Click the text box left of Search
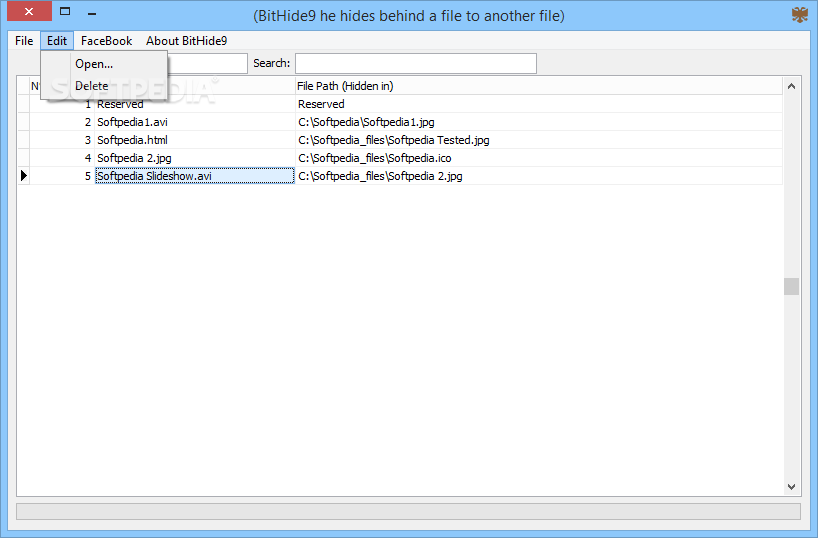Image resolution: width=818 pixels, height=538 pixels. pyautogui.click(x=207, y=63)
